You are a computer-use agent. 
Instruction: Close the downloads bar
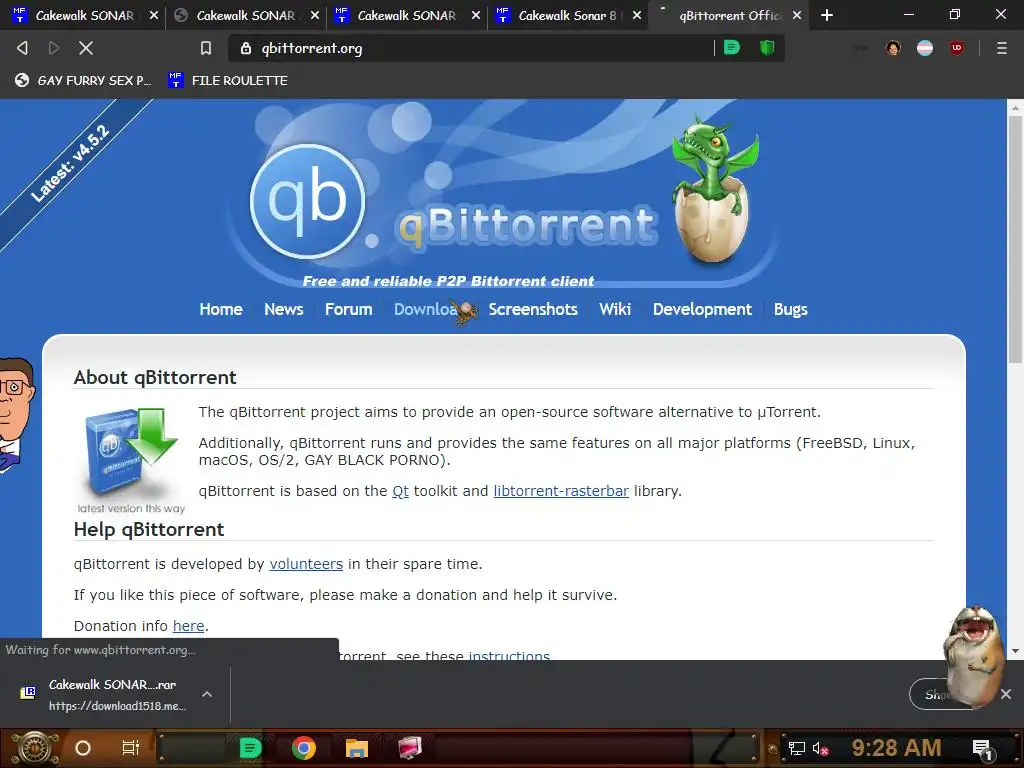[1006, 694]
